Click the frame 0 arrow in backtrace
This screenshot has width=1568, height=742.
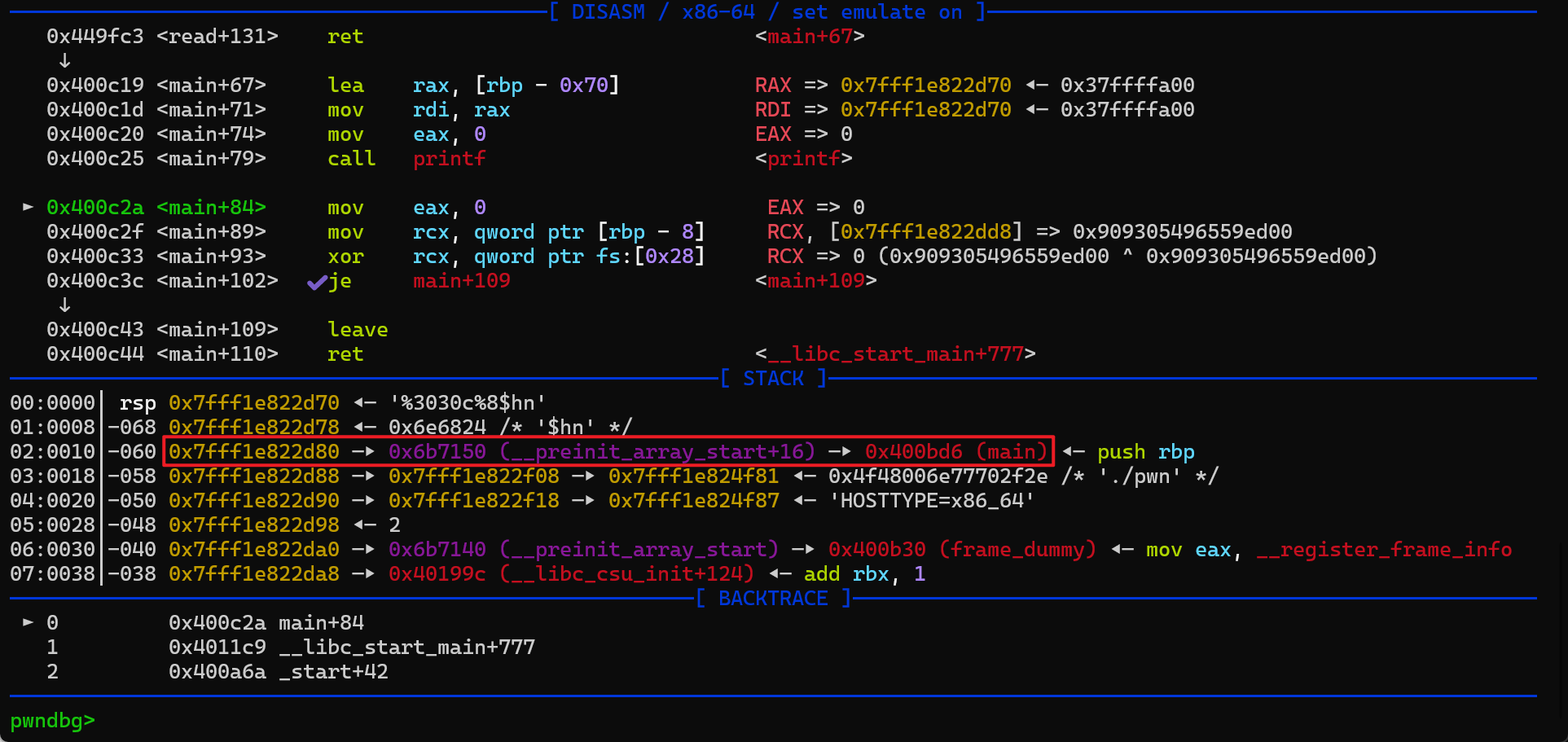[28, 622]
